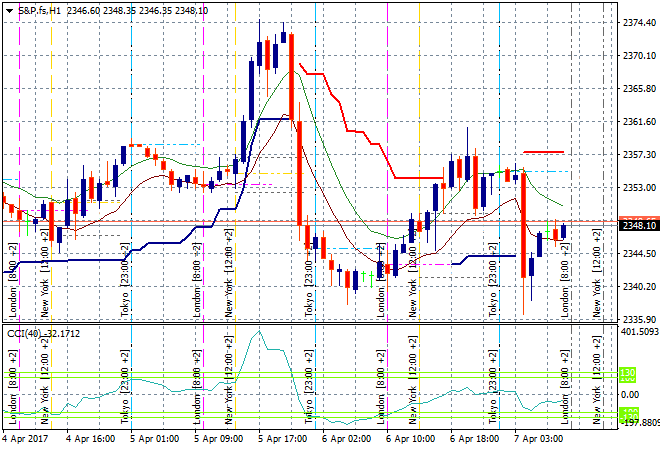The height and width of the screenshot is (450, 660).
Task: Select the 7 Apr 03:00 time axis label
Action: [x=536, y=438]
